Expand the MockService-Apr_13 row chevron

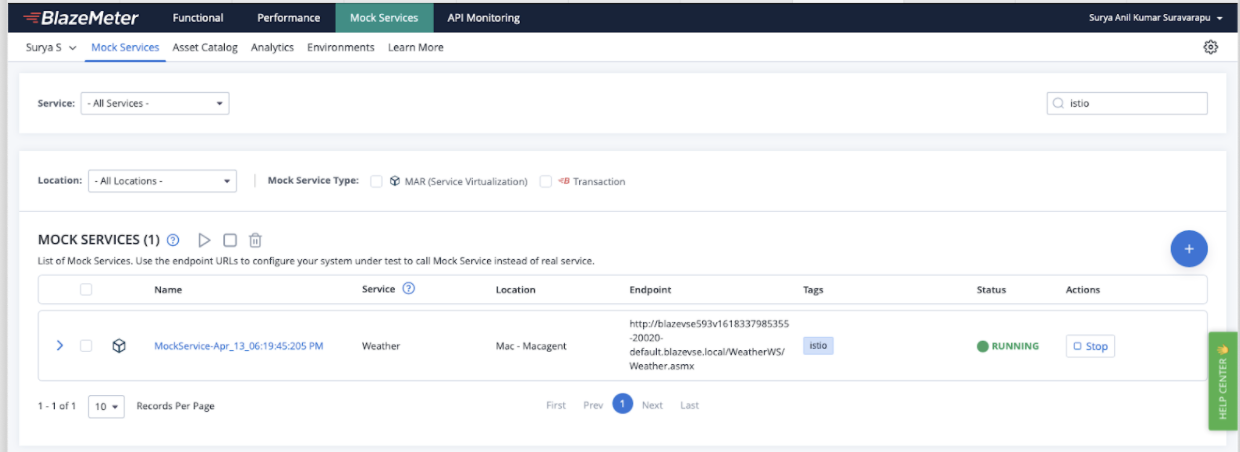click(x=60, y=346)
